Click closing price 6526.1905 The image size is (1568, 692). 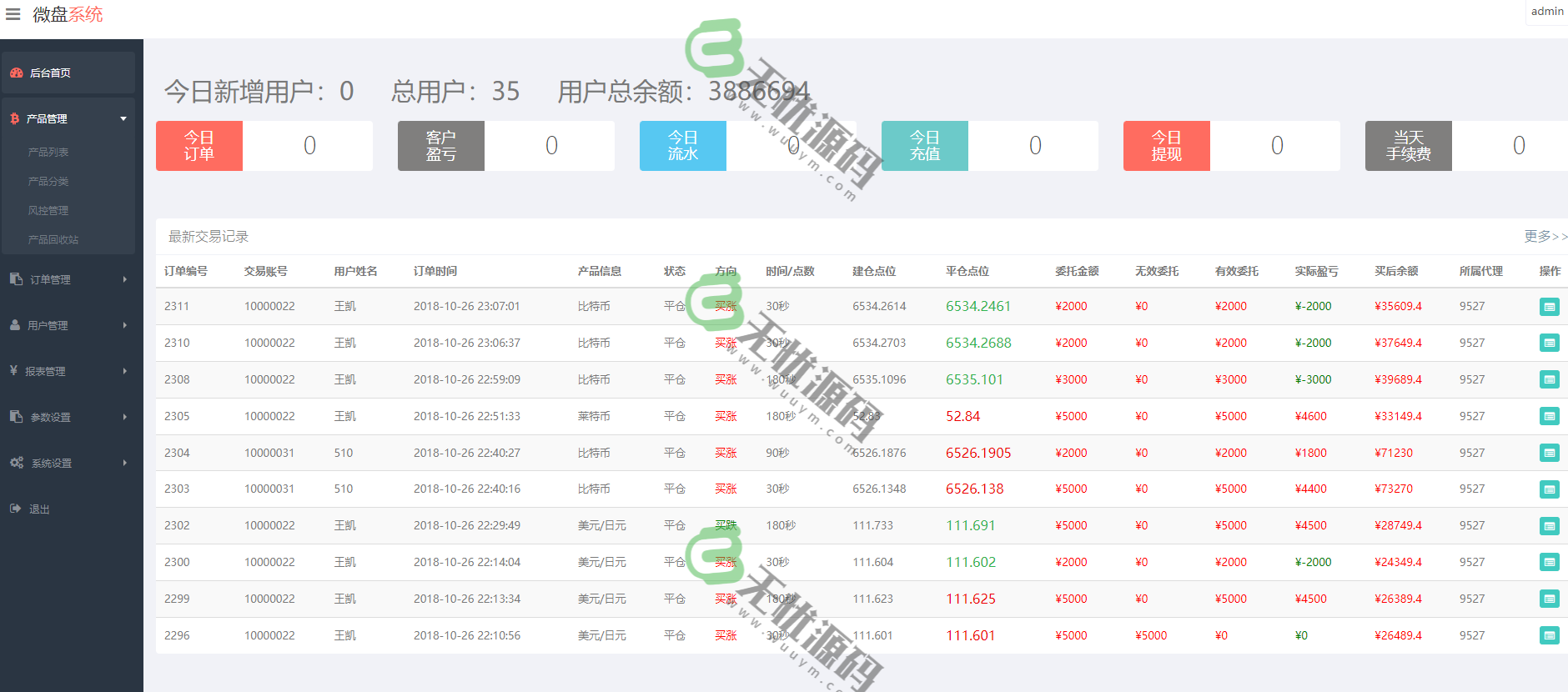978,453
